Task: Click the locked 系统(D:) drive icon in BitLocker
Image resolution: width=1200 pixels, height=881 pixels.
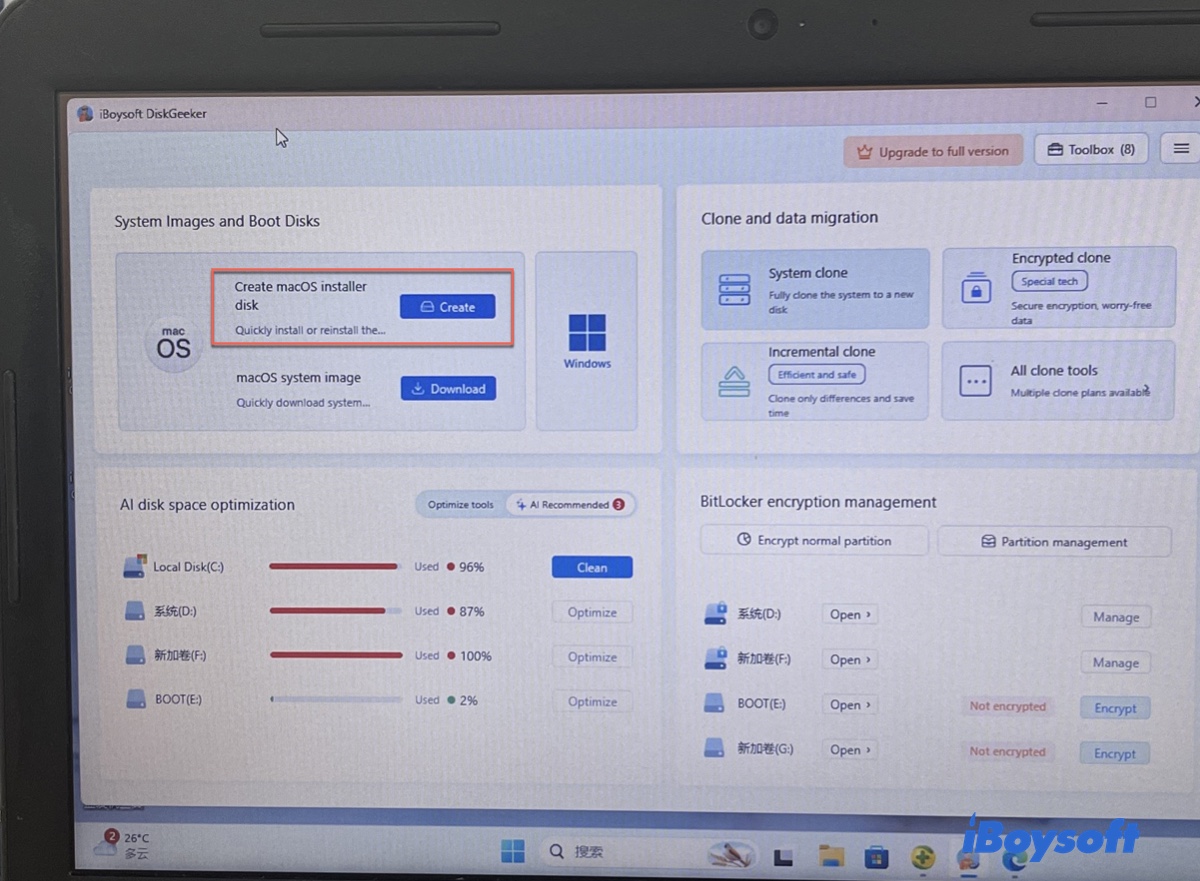Action: click(x=716, y=612)
